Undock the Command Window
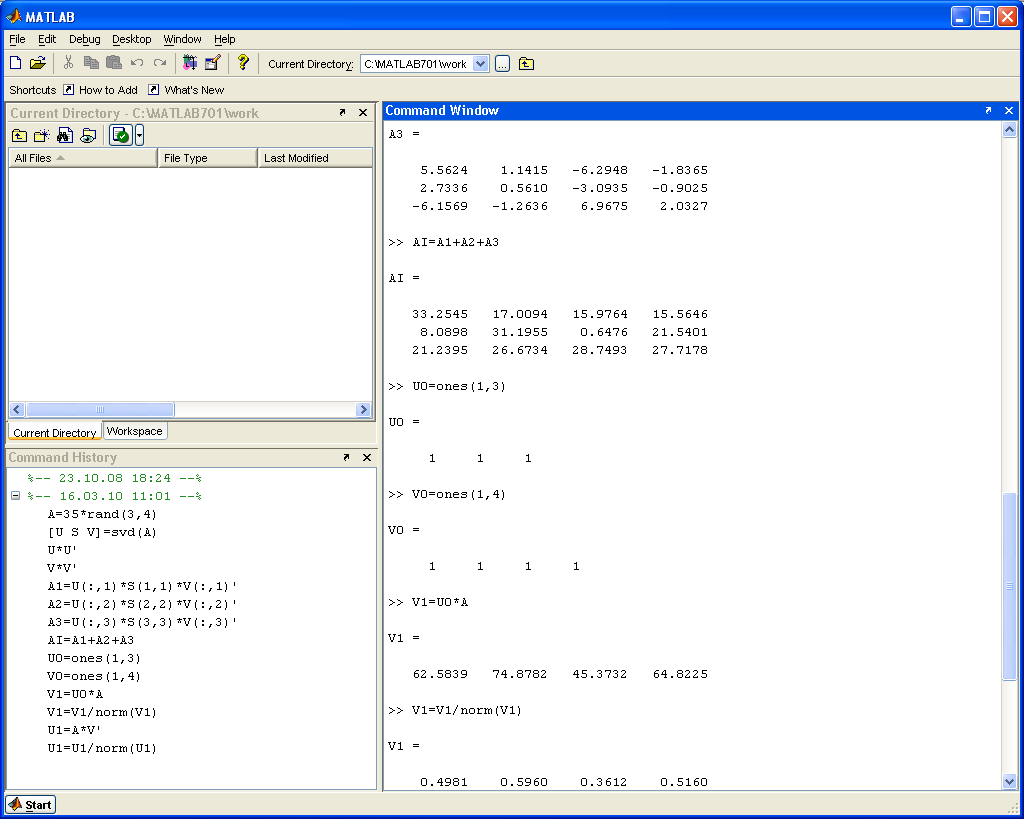 pyautogui.click(x=988, y=110)
